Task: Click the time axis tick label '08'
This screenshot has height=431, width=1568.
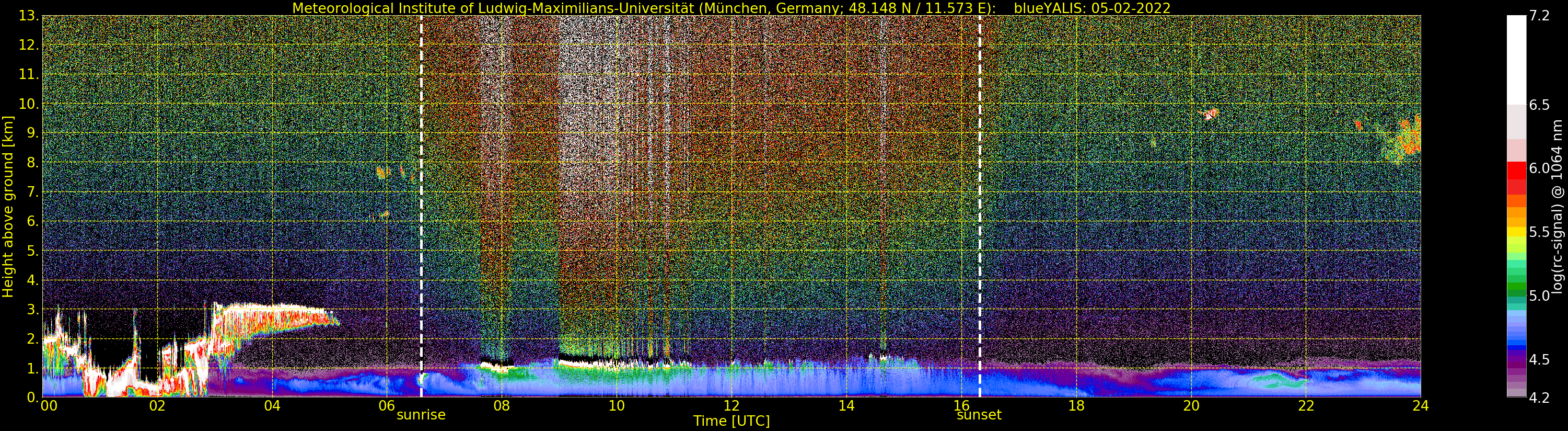Action: [x=502, y=405]
